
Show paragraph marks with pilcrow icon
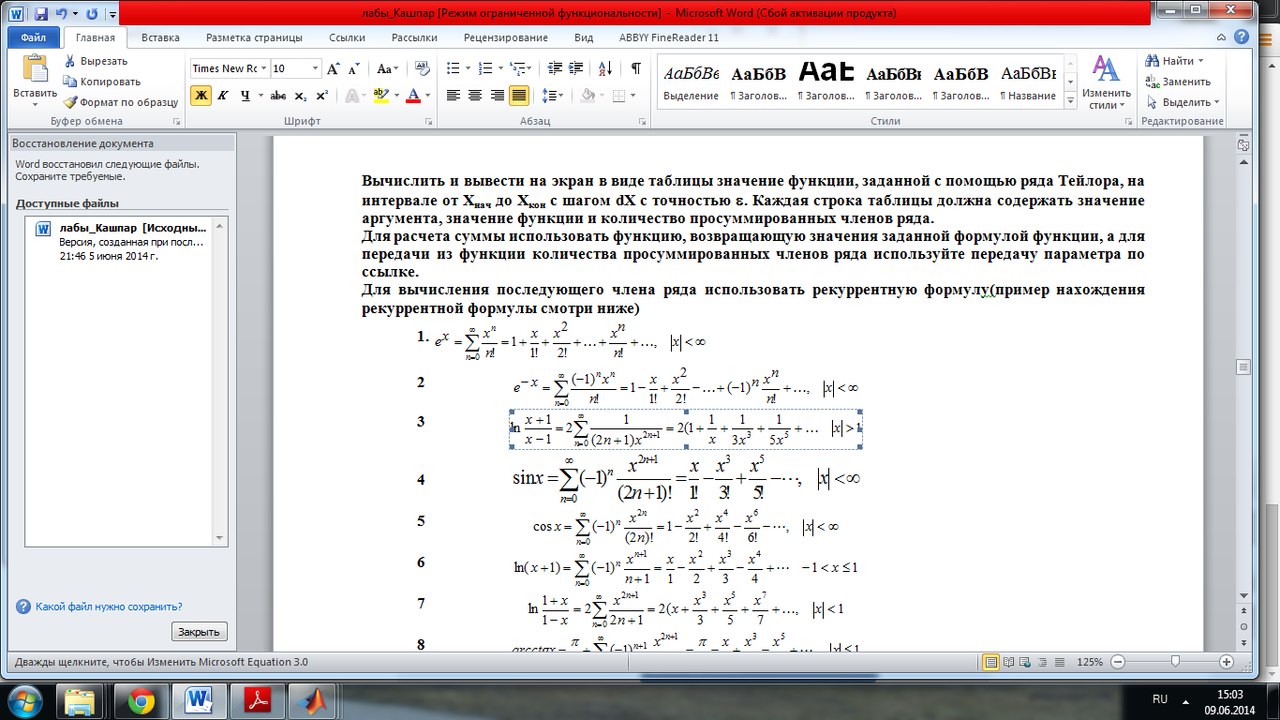[x=635, y=69]
